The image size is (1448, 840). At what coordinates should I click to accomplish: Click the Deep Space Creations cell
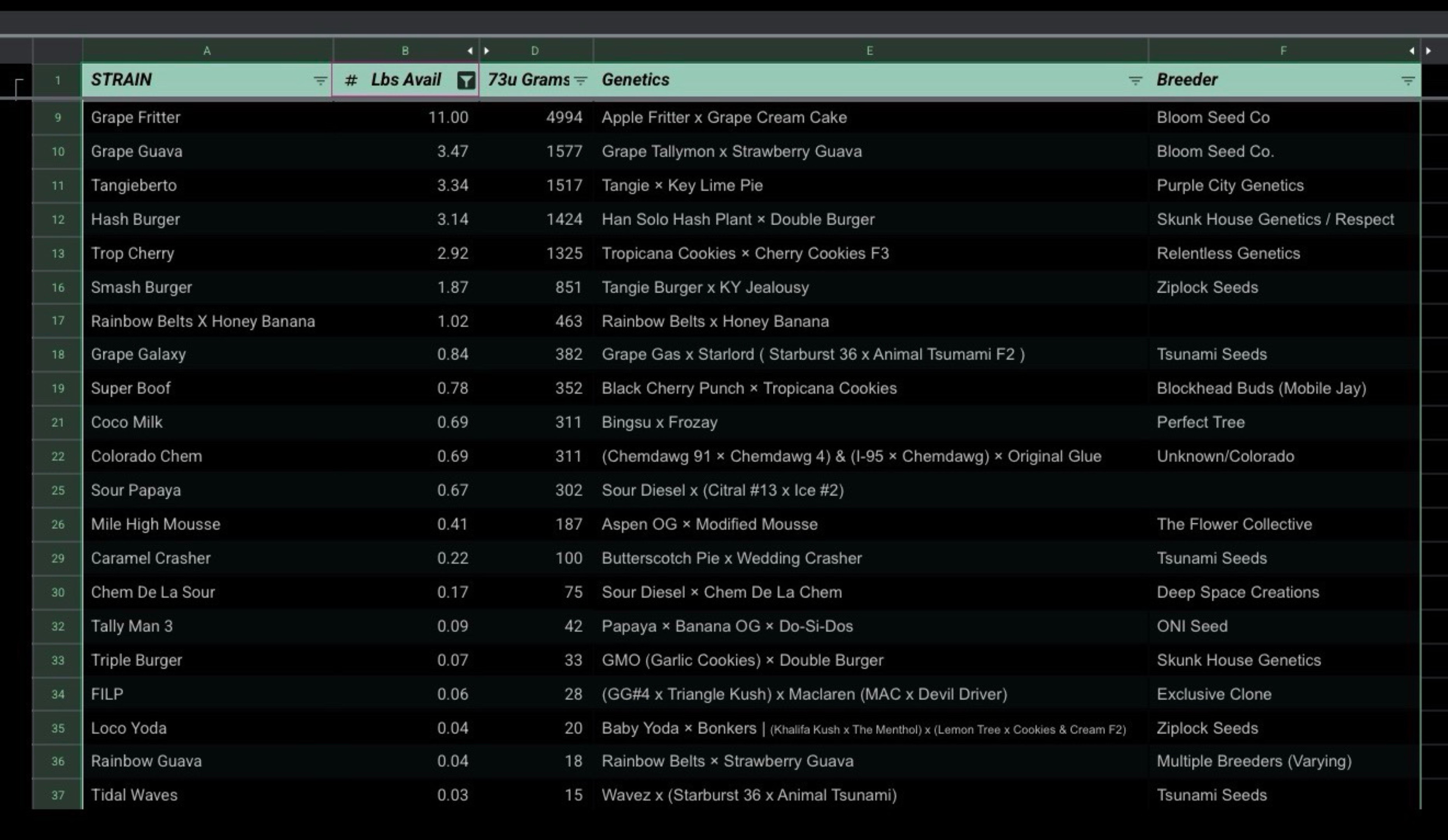[x=1284, y=592]
